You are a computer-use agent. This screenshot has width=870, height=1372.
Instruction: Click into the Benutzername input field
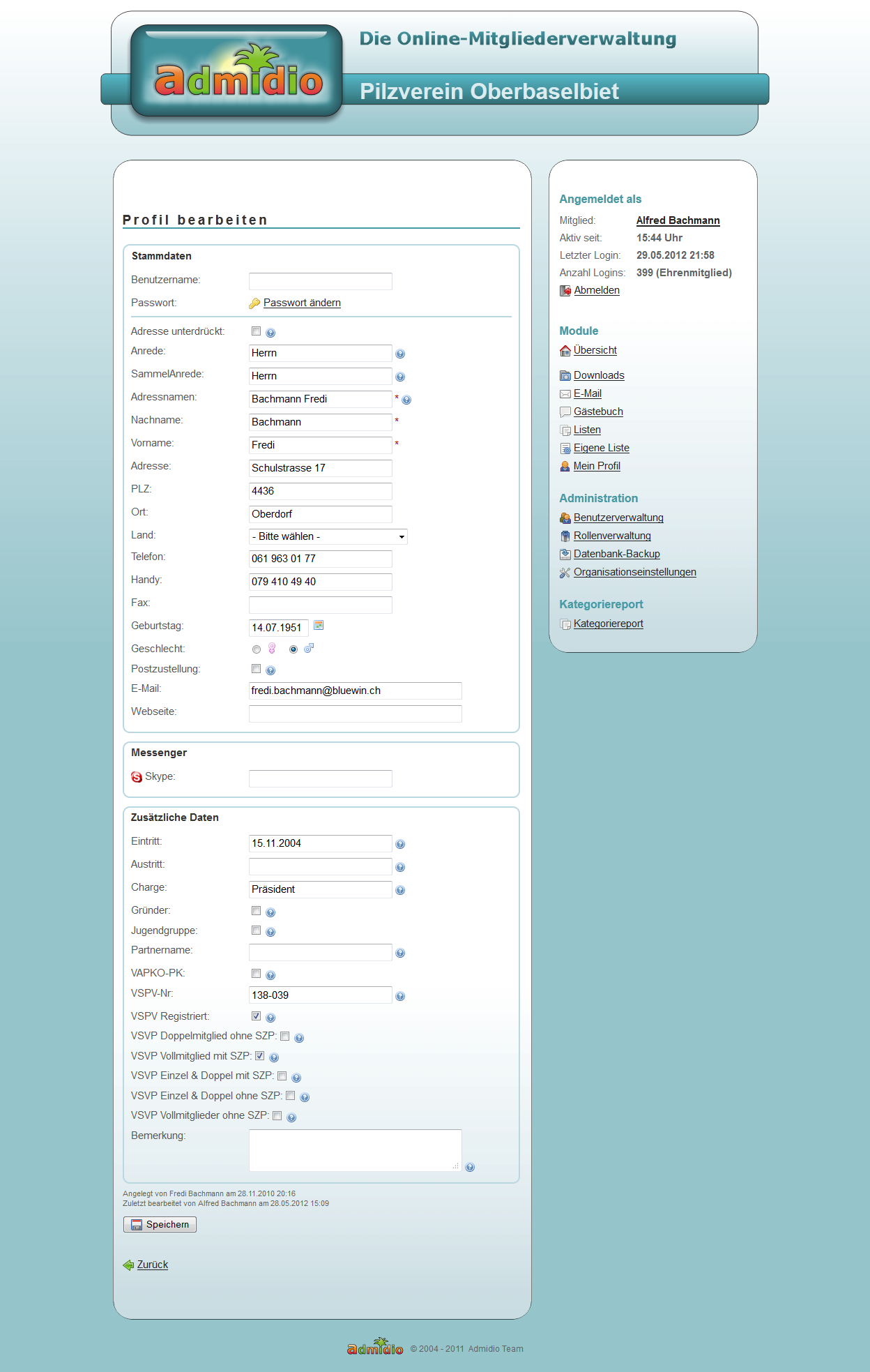pos(320,281)
